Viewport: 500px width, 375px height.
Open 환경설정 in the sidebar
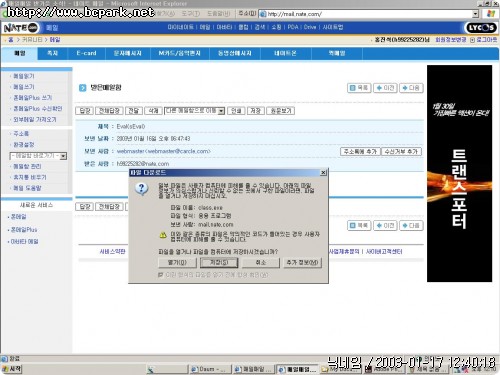point(24,145)
